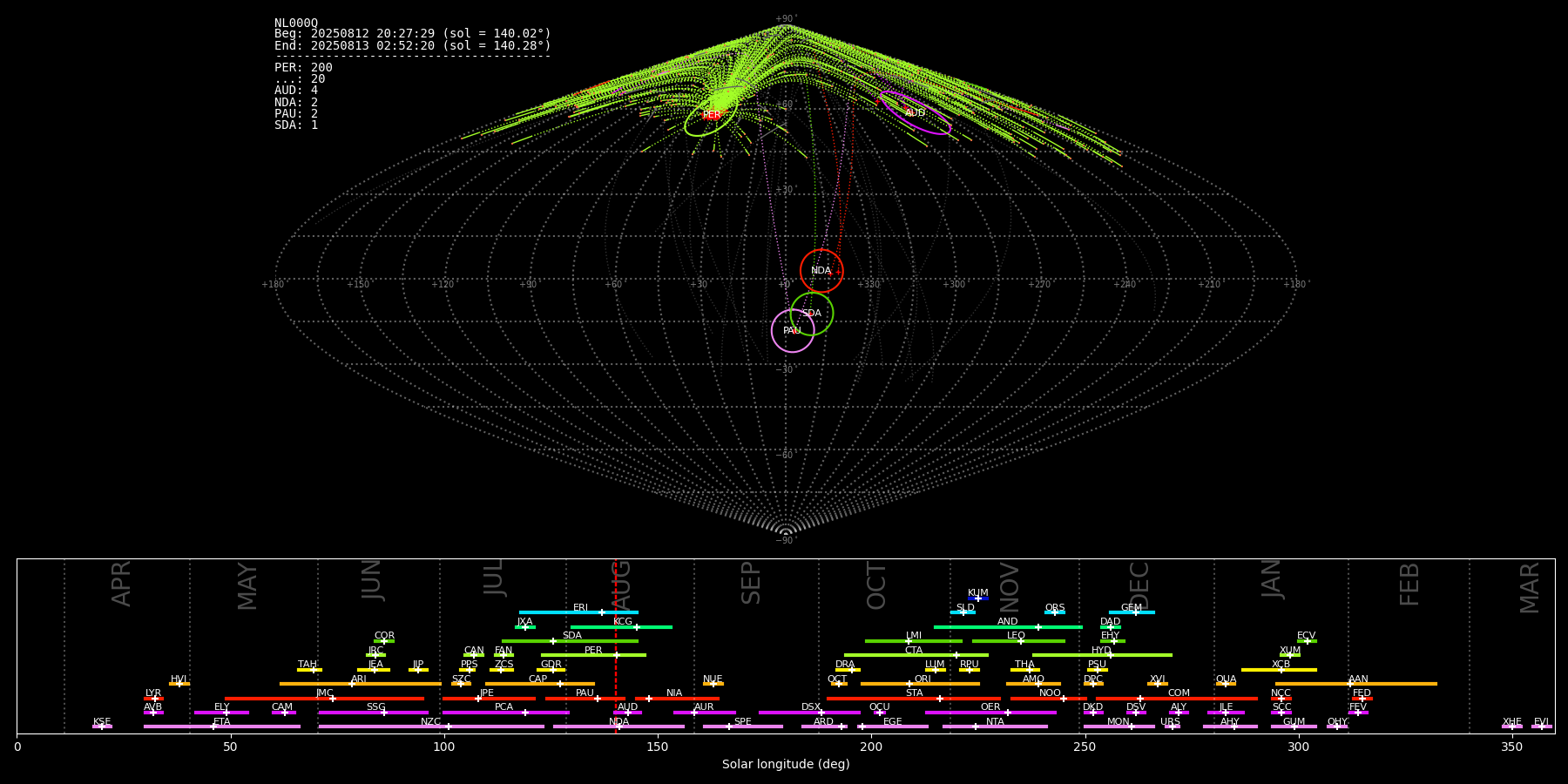1568x784 pixels.
Task: Click the EVI shower bar in timeline
Action: coord(1542,727)
